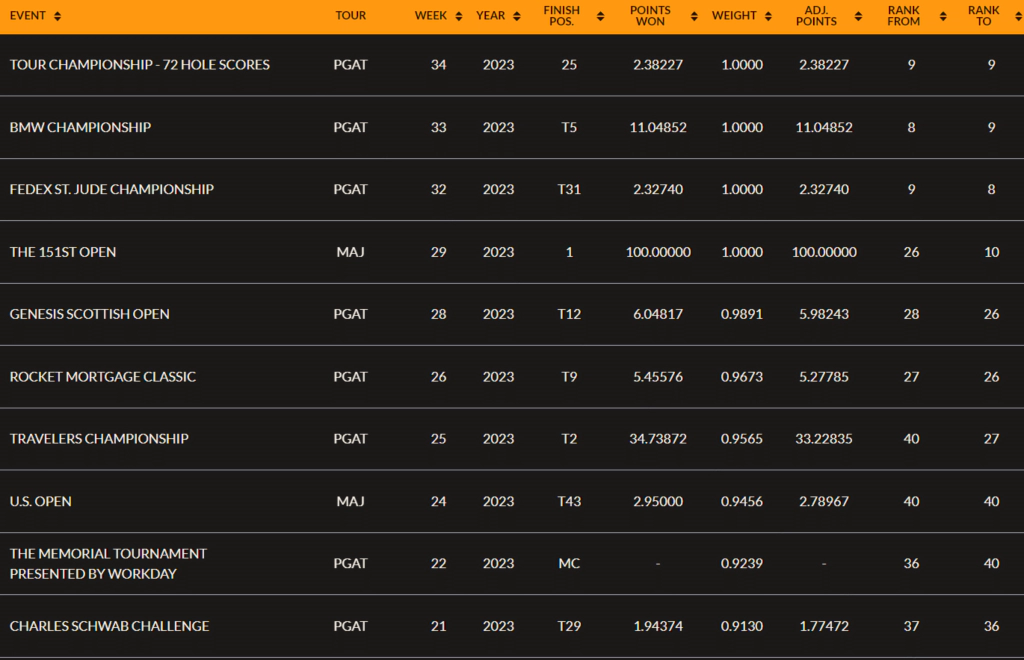Select week 34 cell for Tour Championship
The width and height of the screenshot is (1024, 660).
(438, 65)
